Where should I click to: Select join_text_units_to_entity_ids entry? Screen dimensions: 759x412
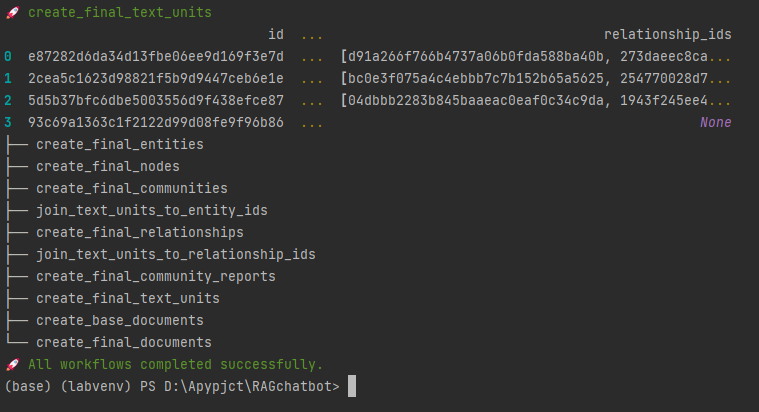(152, 211)
